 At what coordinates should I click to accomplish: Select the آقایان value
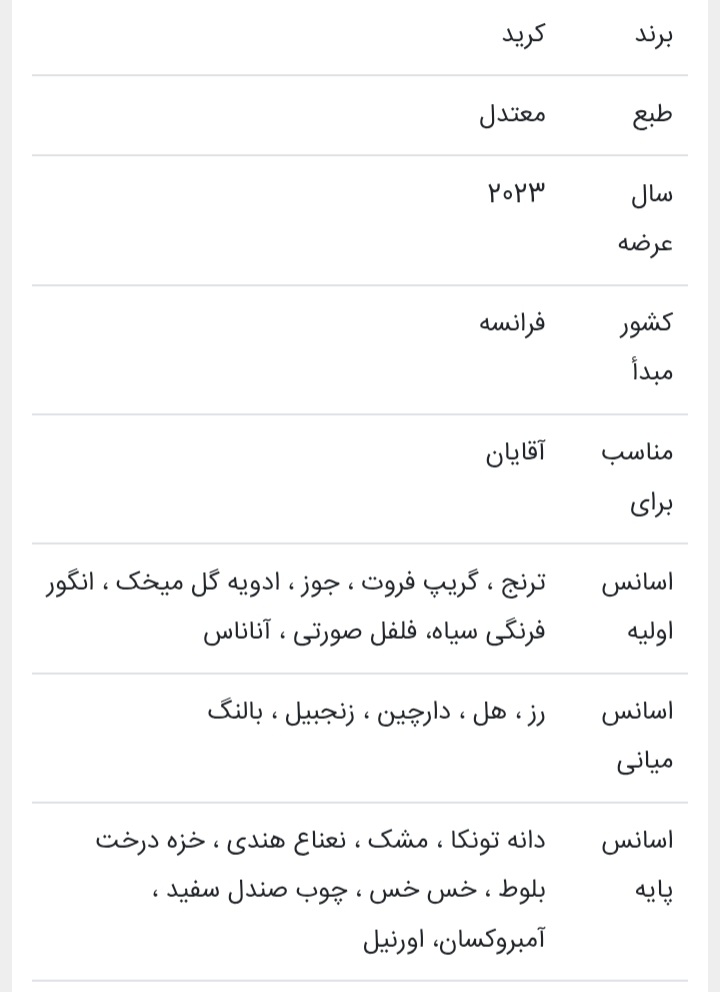point(515,453)
